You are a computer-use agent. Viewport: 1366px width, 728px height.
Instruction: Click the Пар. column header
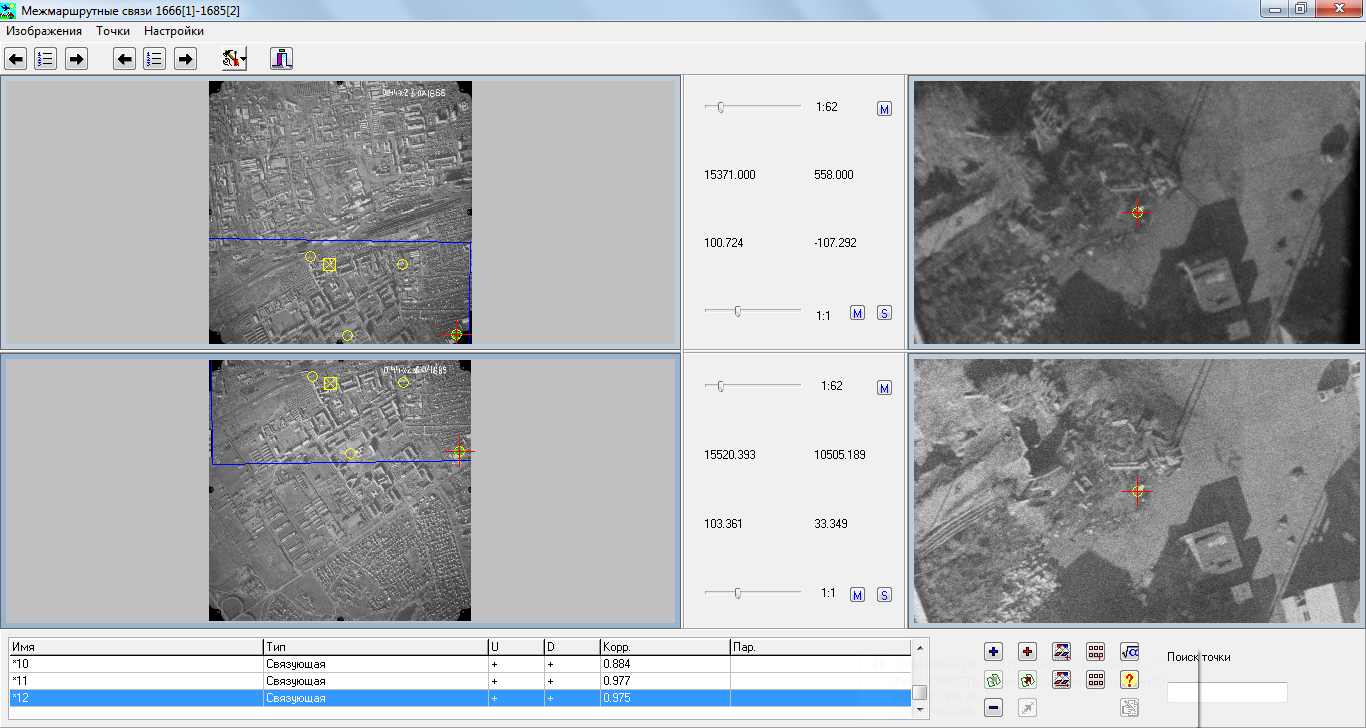coord(820,647)
